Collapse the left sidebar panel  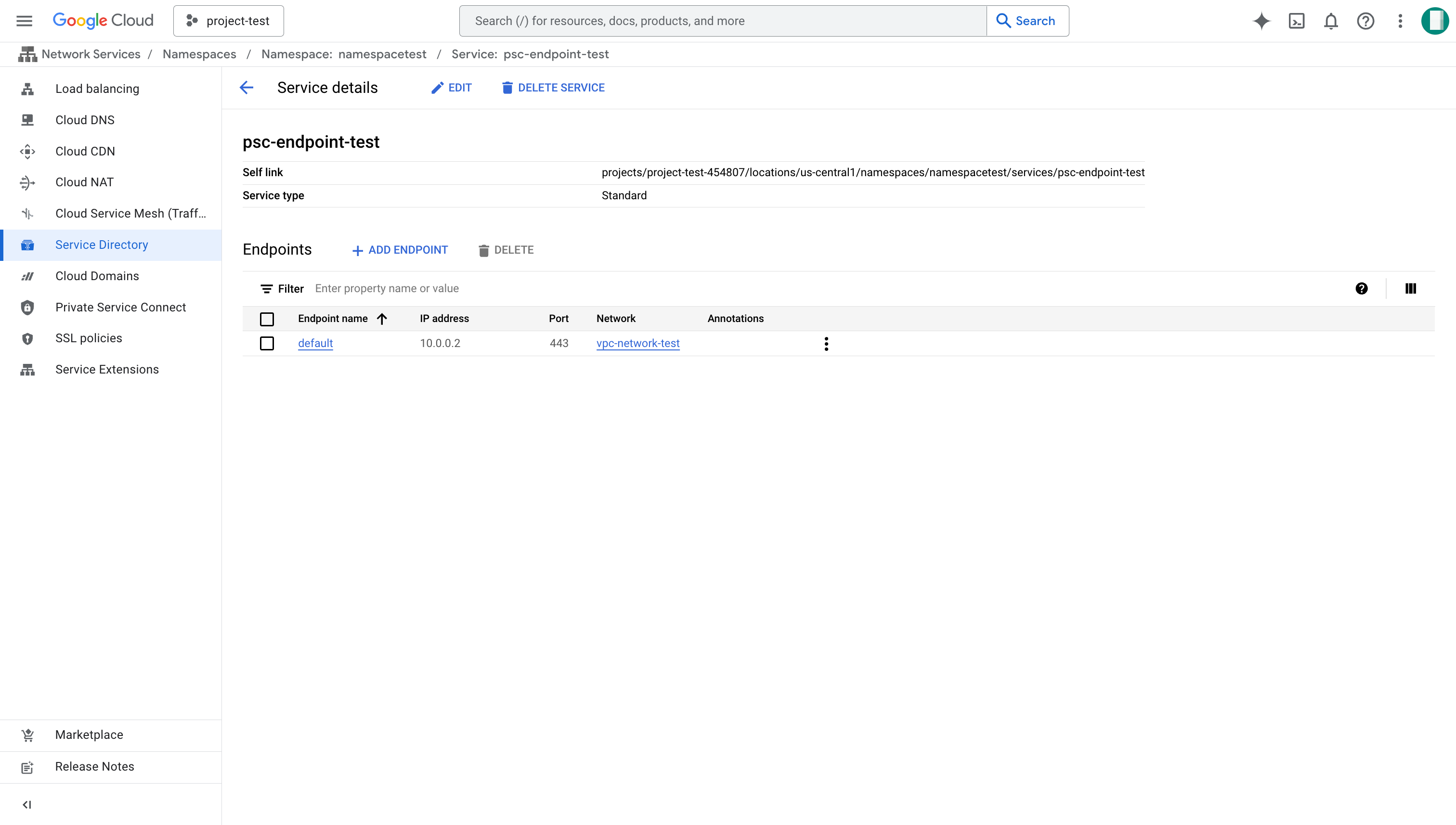tap(26, 805)
